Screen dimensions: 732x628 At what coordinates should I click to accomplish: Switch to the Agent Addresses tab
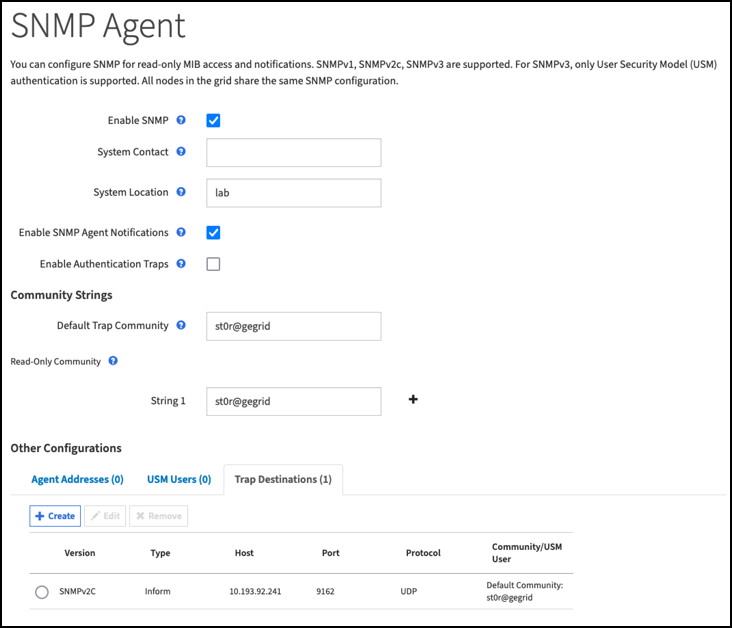tap(77, 480)
